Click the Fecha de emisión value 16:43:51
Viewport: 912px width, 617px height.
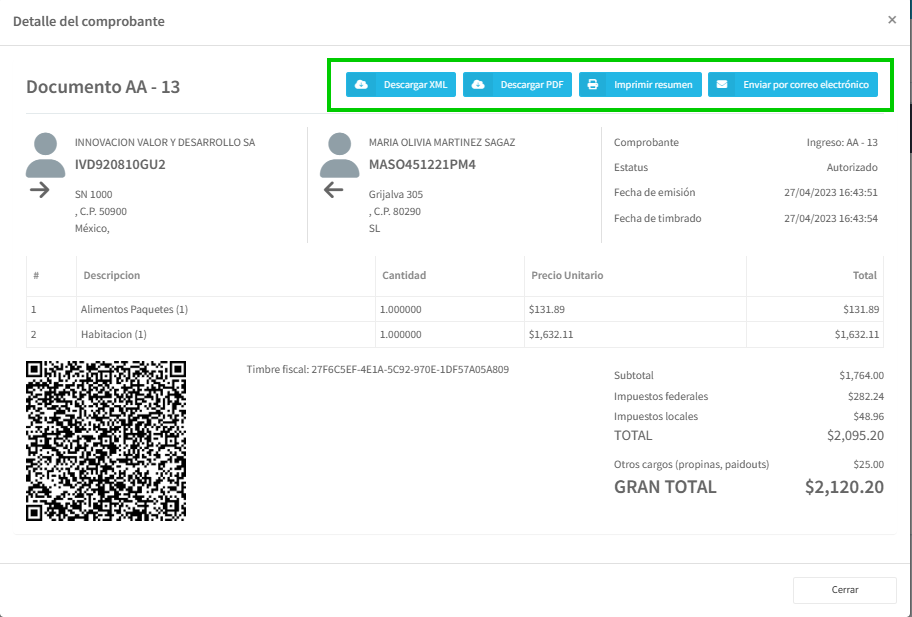(x=831, y=192)
